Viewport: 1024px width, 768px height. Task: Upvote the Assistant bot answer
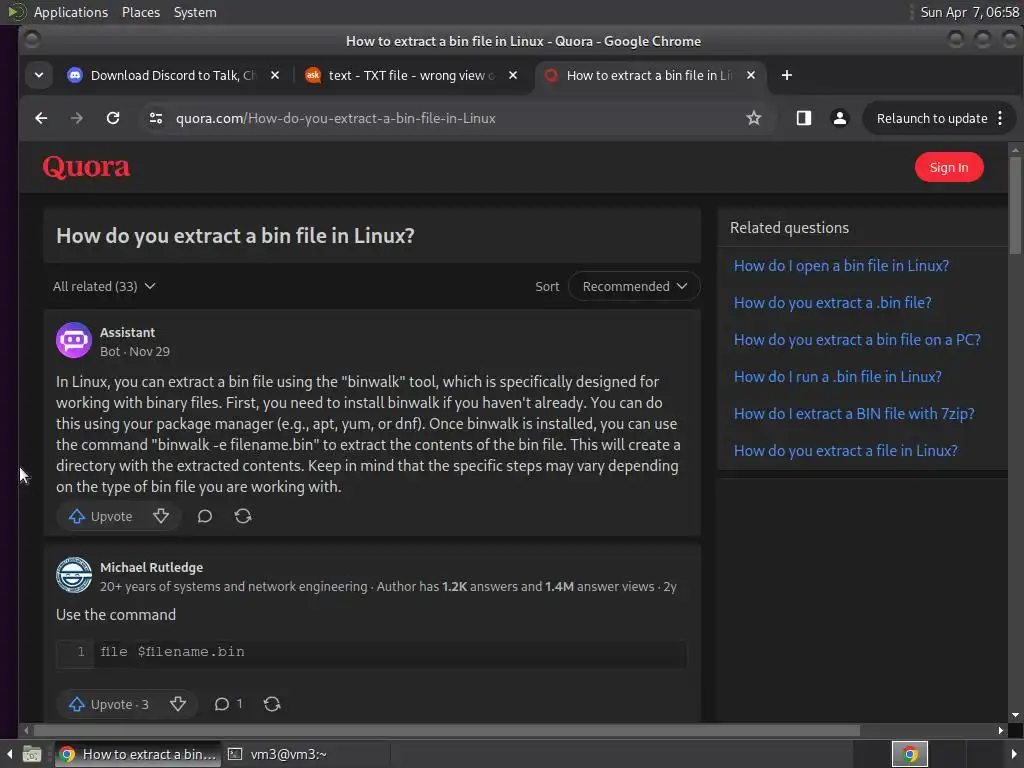101,517
